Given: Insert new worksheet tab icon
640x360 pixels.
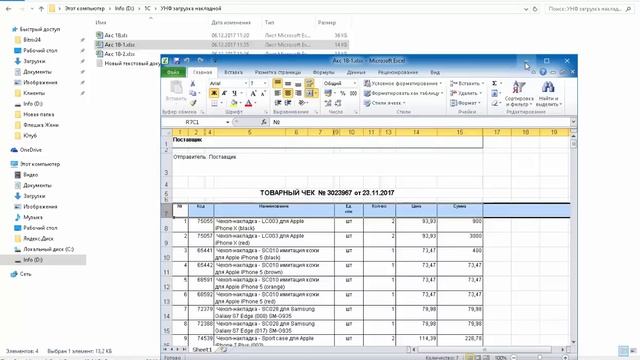Looking at the screenshot, I should [x=223, y=349].
